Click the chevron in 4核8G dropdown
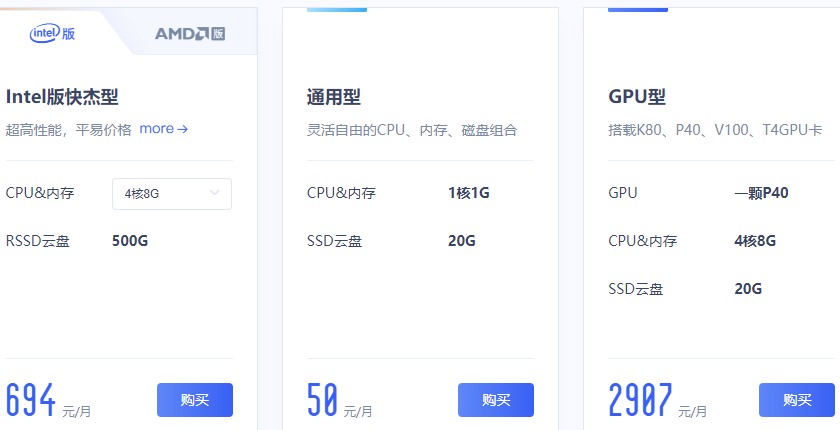This screenshot has width=840, height=430. pos(214,193)
